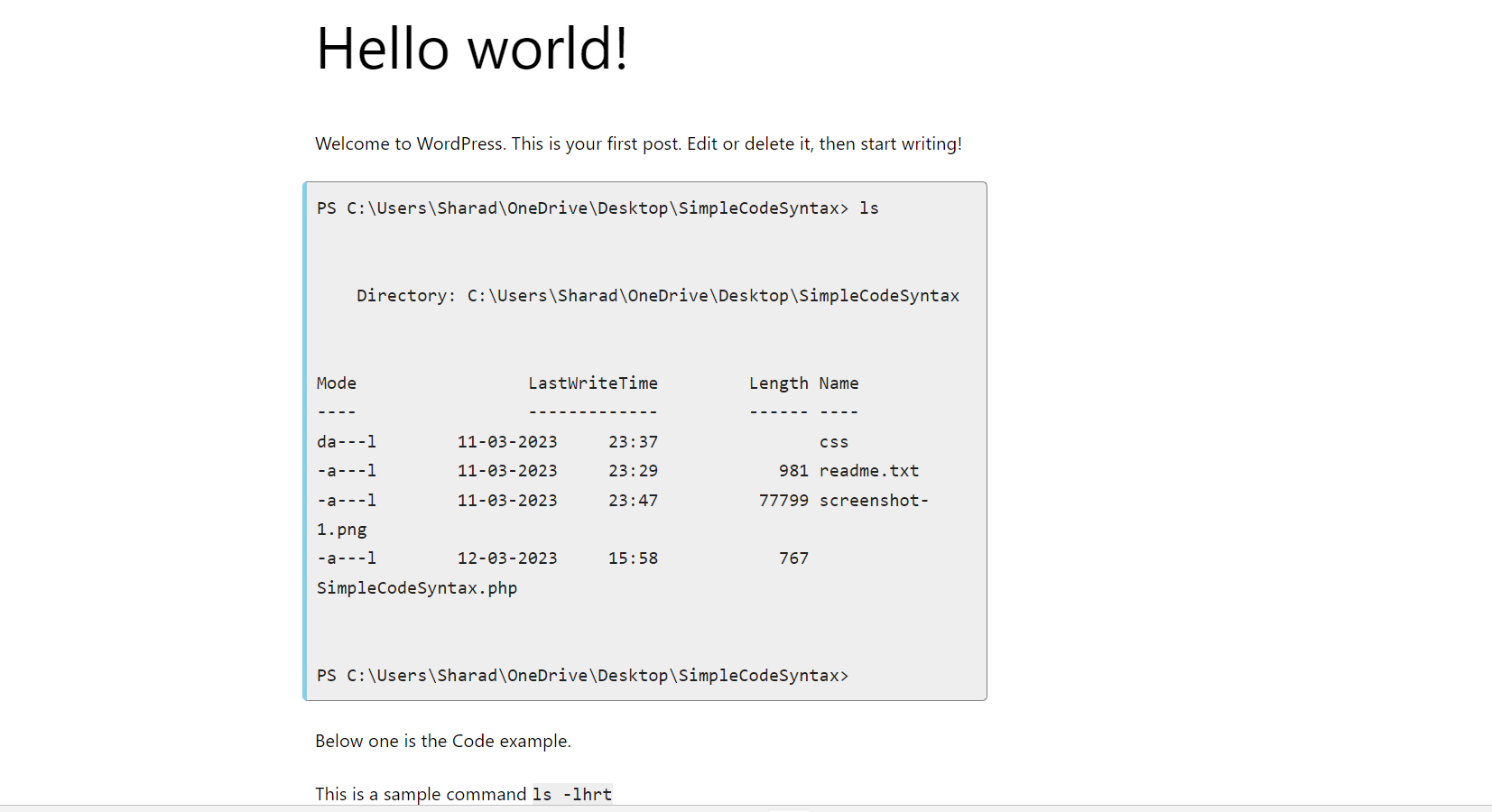Click the "77799" file length value
Viewport: 1492px width, 812px height.
pos(783,501)
